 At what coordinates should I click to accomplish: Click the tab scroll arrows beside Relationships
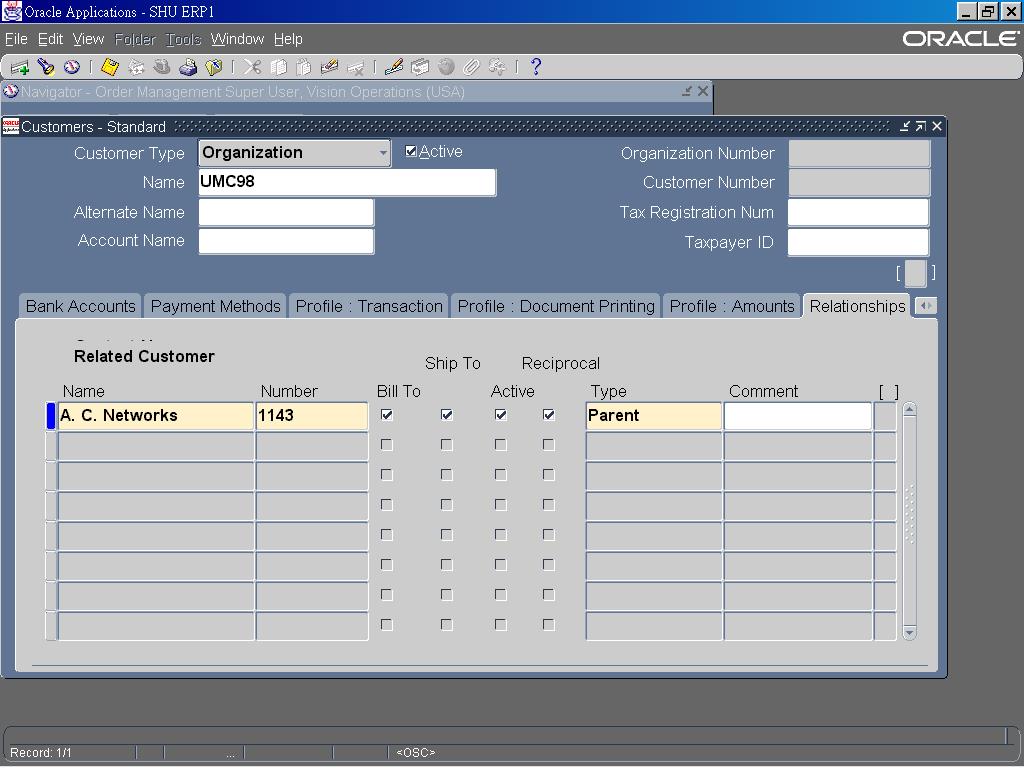925,306
